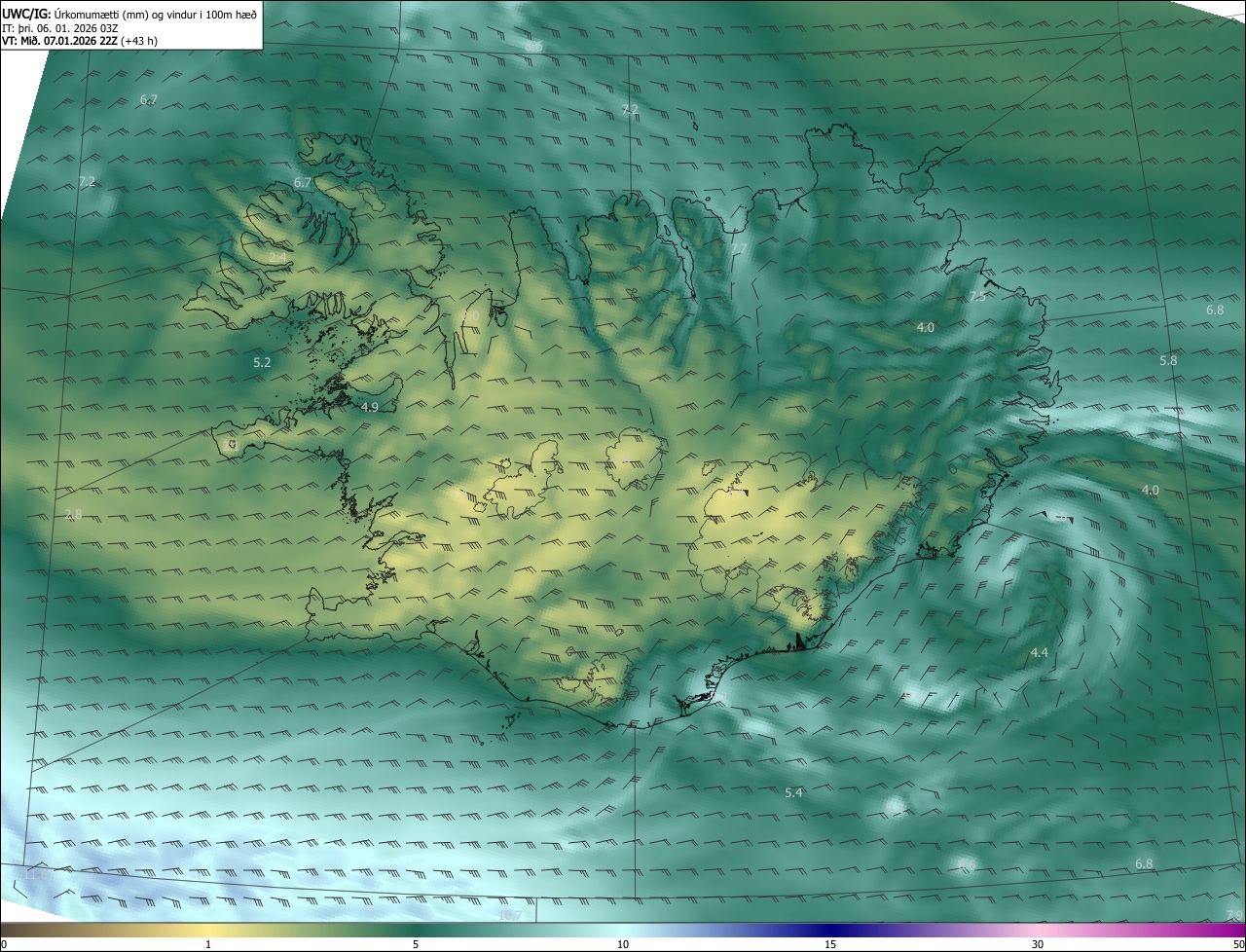1246x952 pixels.
Task: Click the 8.6 value label on the map
Action: [533, 47]
